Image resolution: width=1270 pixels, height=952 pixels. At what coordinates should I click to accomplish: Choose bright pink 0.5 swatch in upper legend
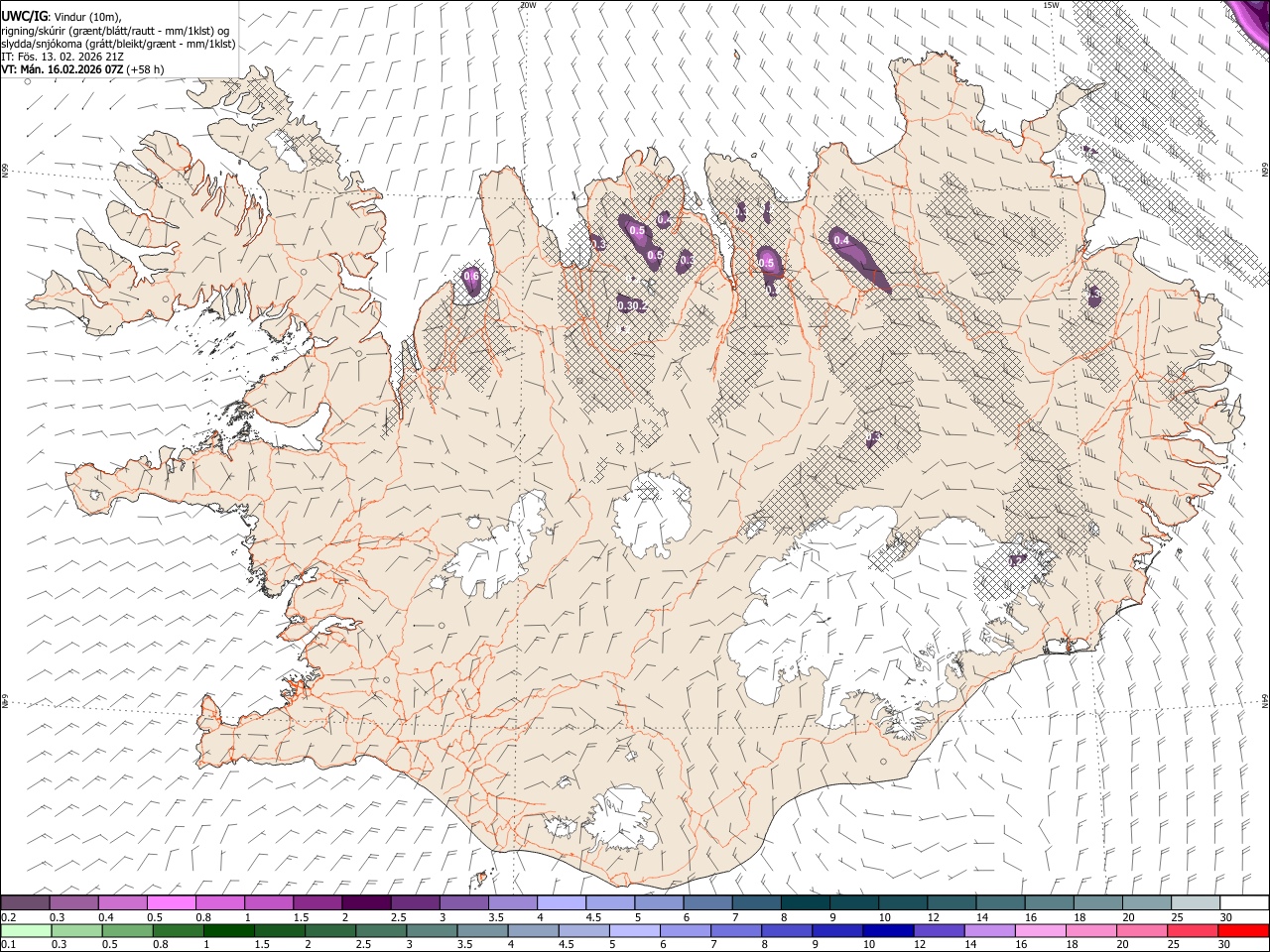point(171,903)
